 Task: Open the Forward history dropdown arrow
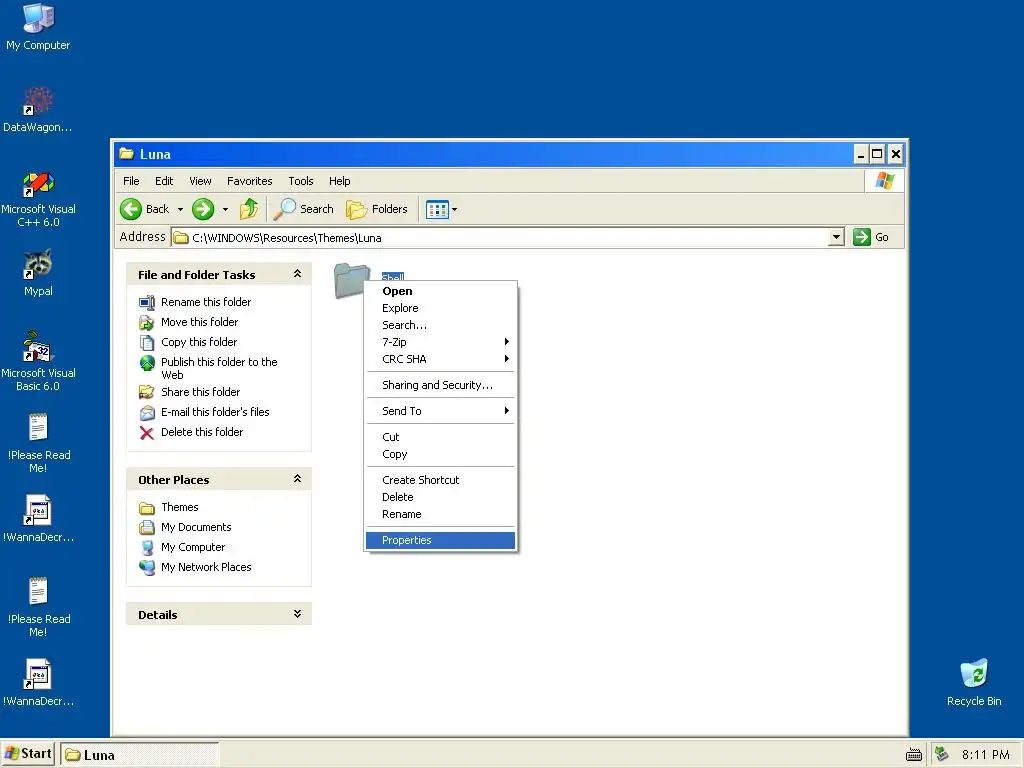[225, 210]
